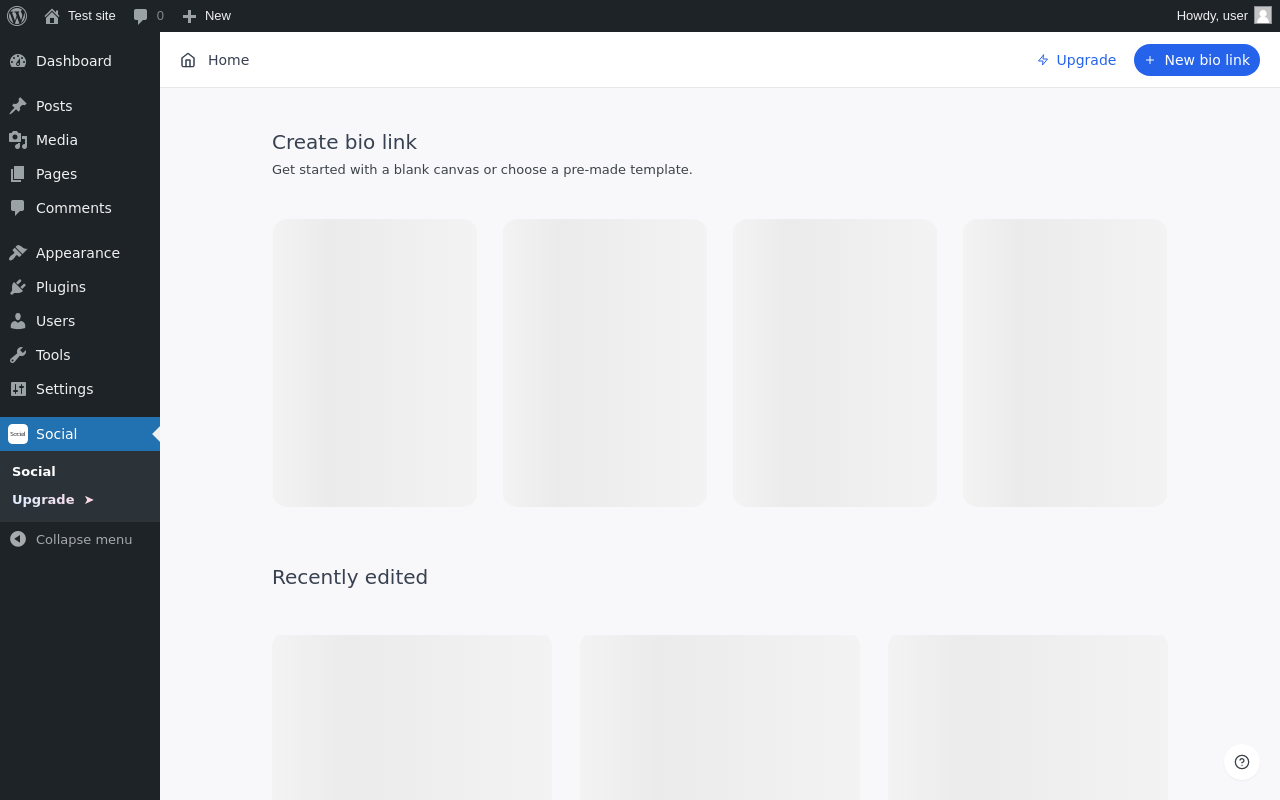Open the New content menu
Image resolution: width=1280 pixels, height=800 pixels.
(x=206, y=16)
